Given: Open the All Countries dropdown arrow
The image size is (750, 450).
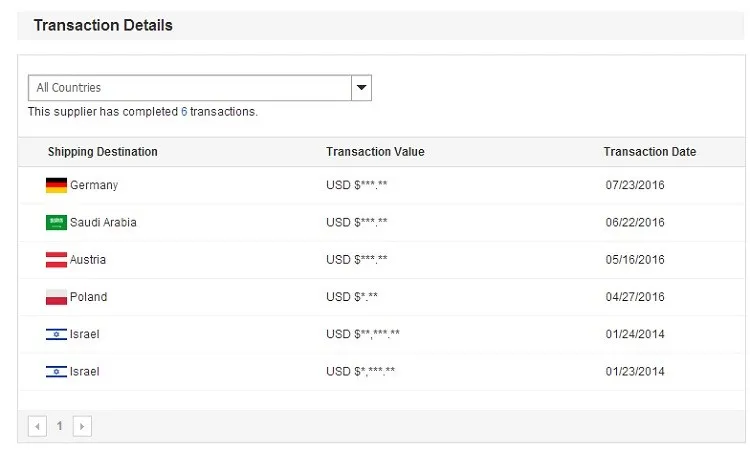Looking at the screenshot, I should tap(362, 88).
